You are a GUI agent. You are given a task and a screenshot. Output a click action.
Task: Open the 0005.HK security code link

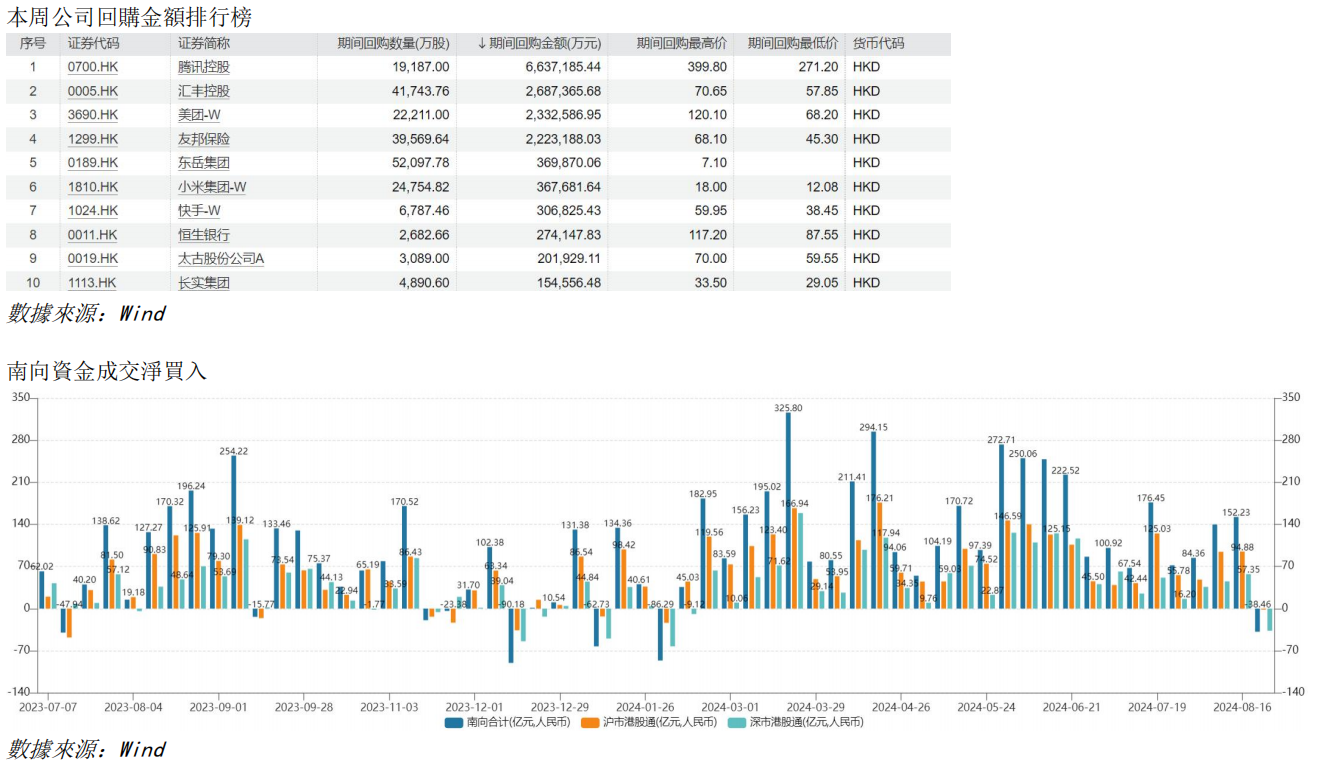[93, 91]
